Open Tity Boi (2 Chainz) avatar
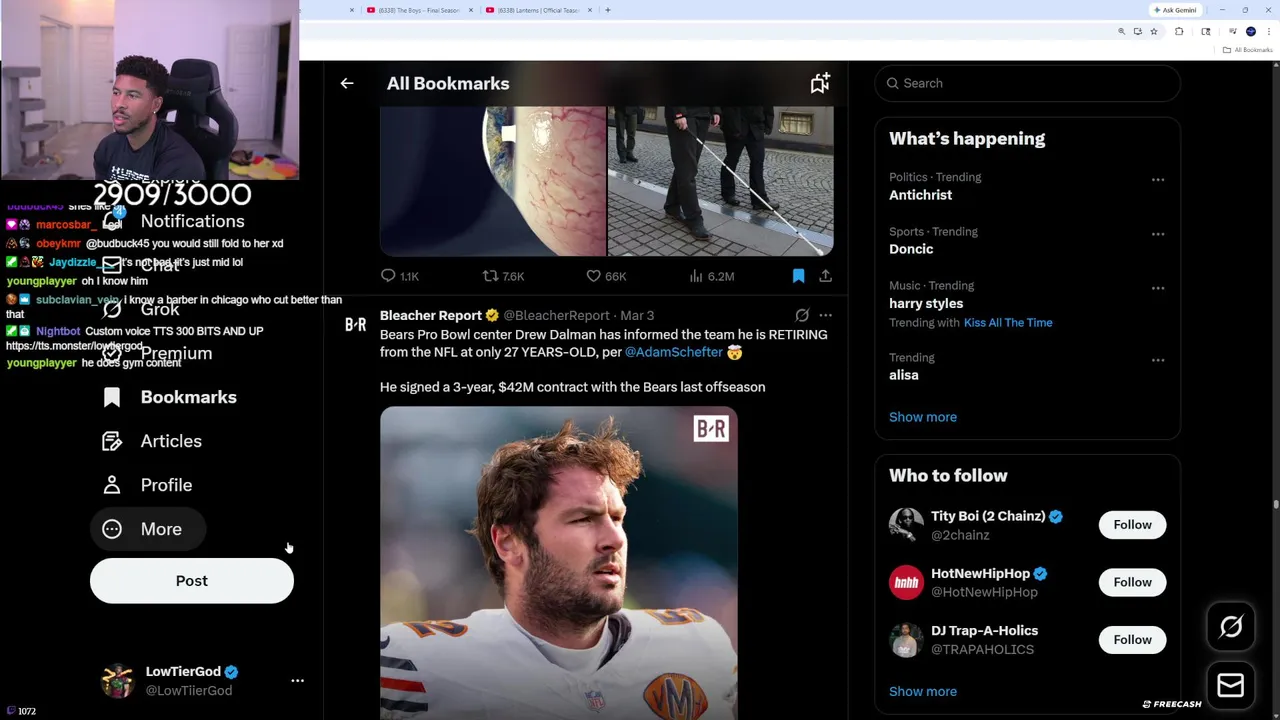Screen dimensions: 1280x720 (x=906, y=525)
